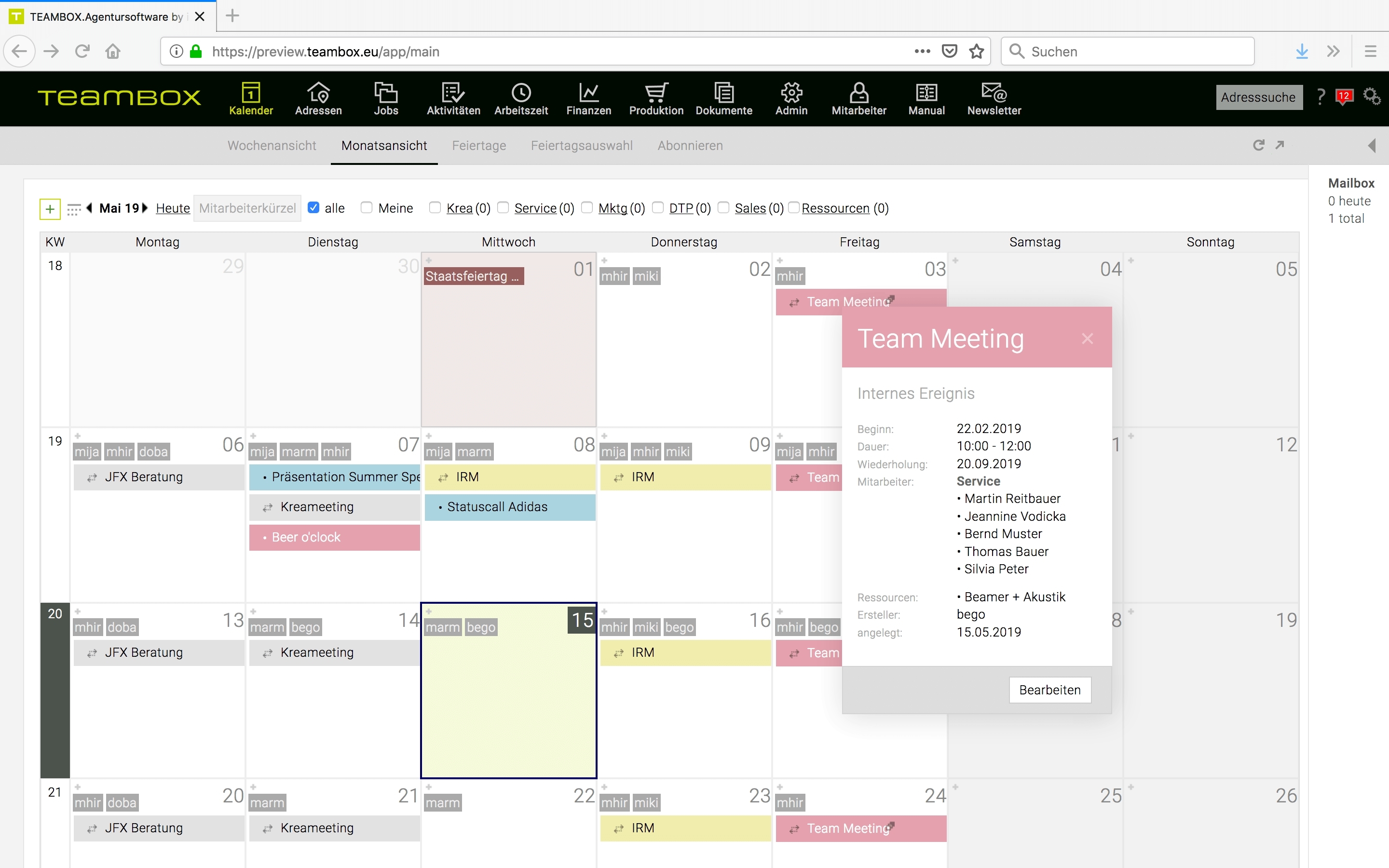The height and width of the screenshot is (868, 1389).
Task: Go to next month arrow after Mai 19
Action: coord(145,208)
